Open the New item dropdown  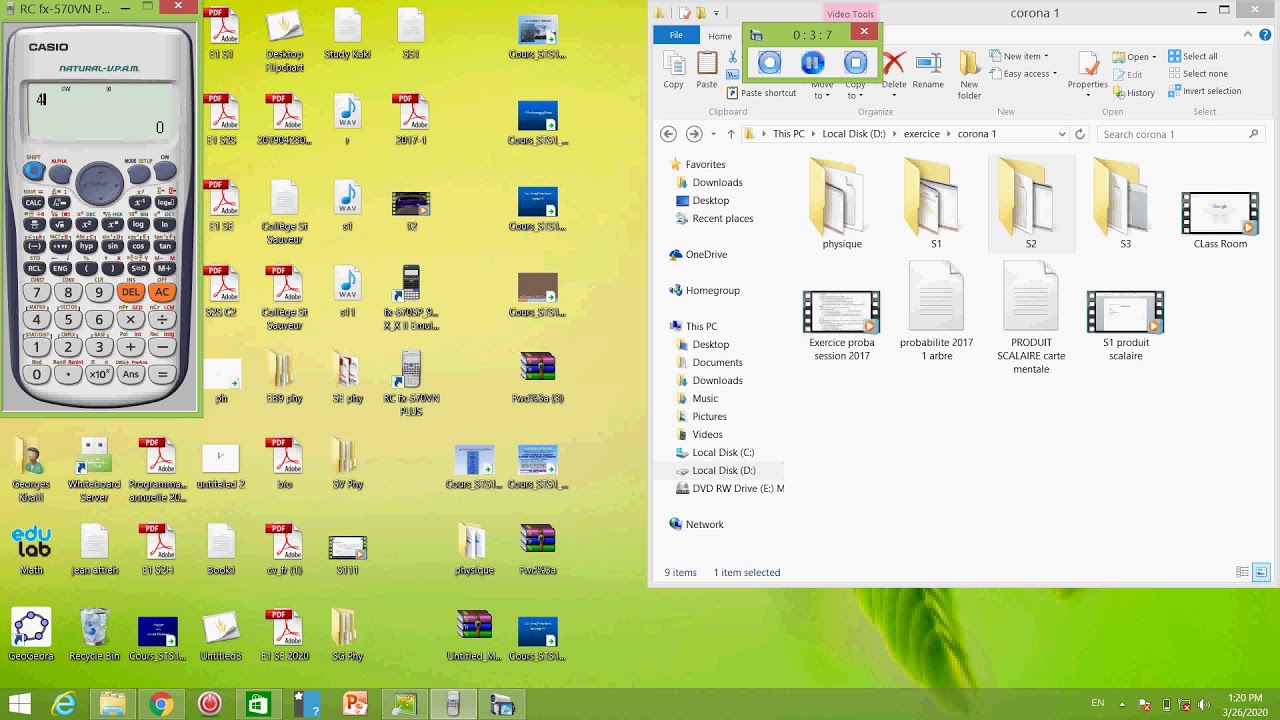1021,56
